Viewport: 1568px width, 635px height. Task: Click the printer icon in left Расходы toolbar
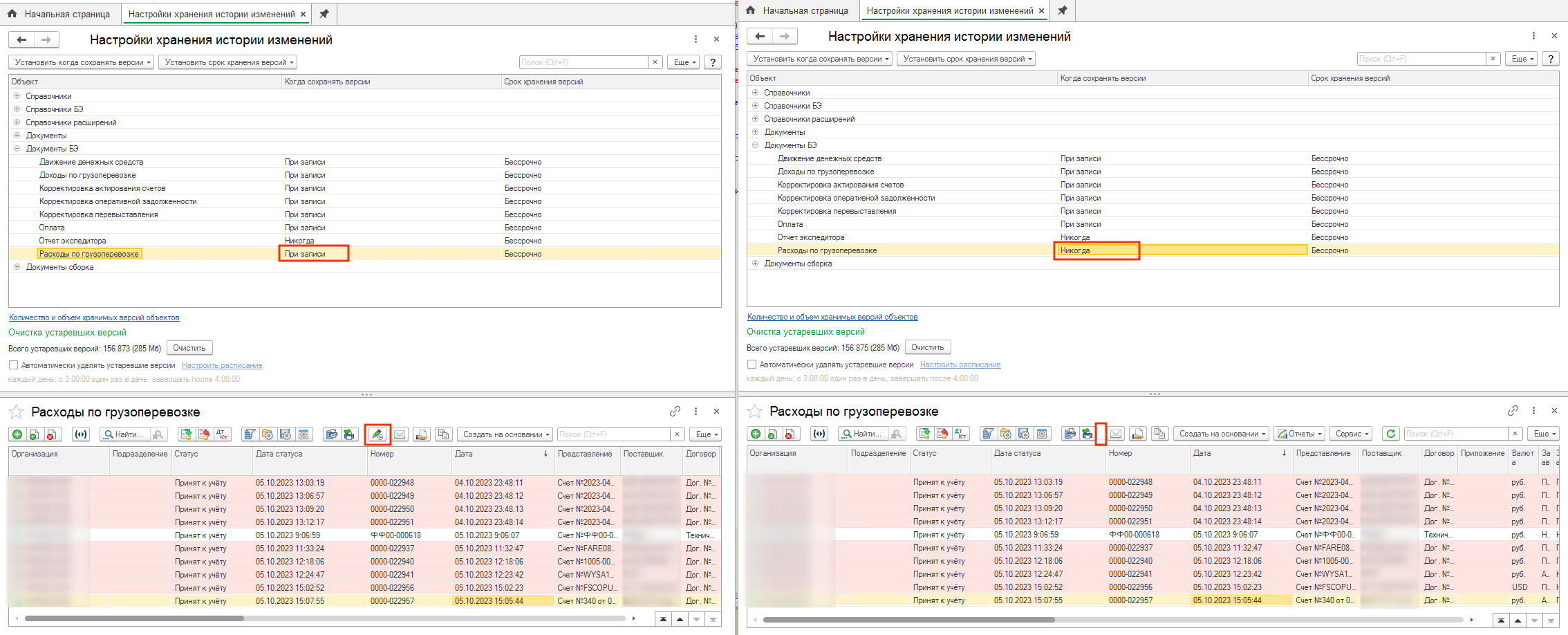point(331,434)
